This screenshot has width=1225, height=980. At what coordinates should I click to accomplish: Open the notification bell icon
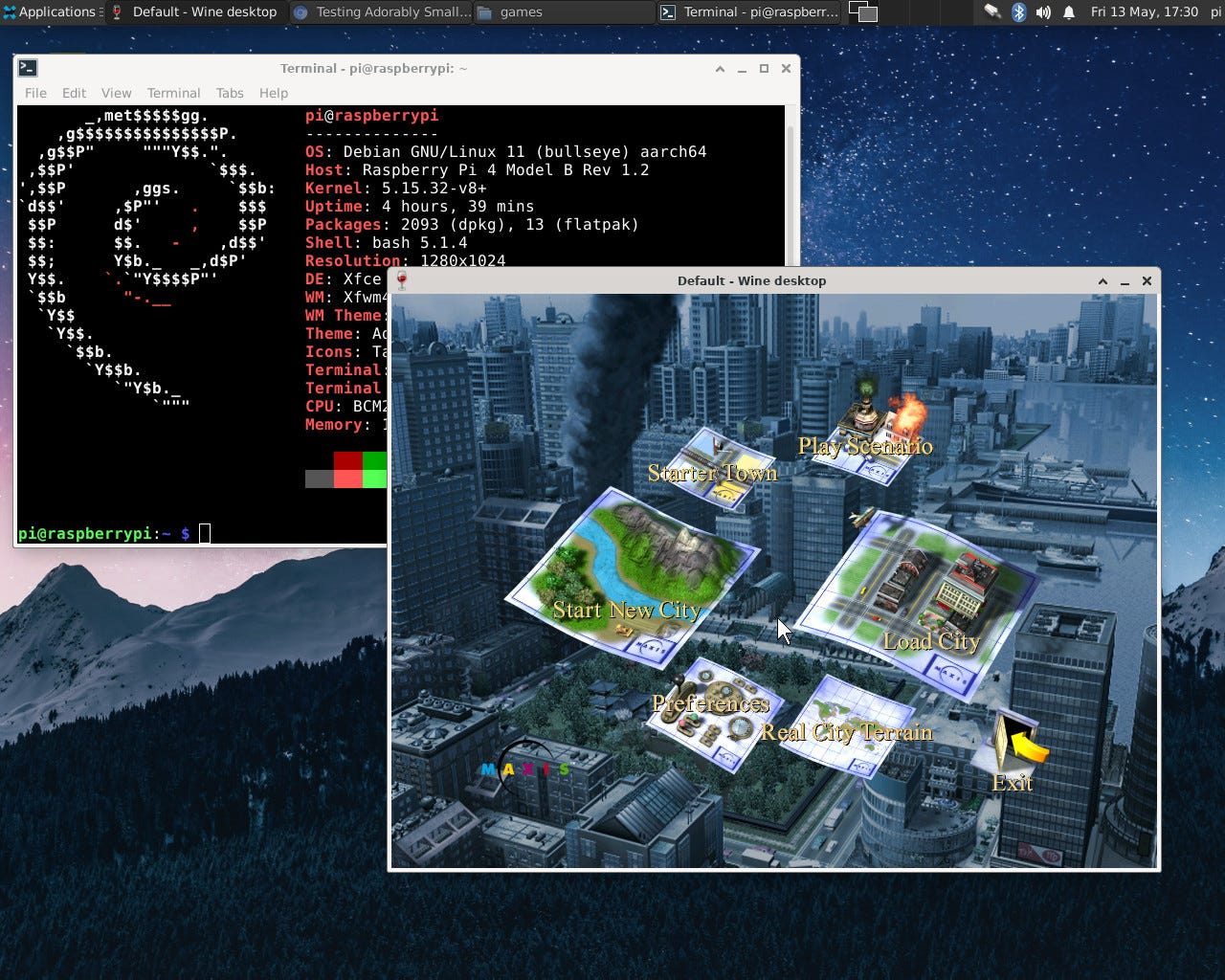click(1069, 12)
